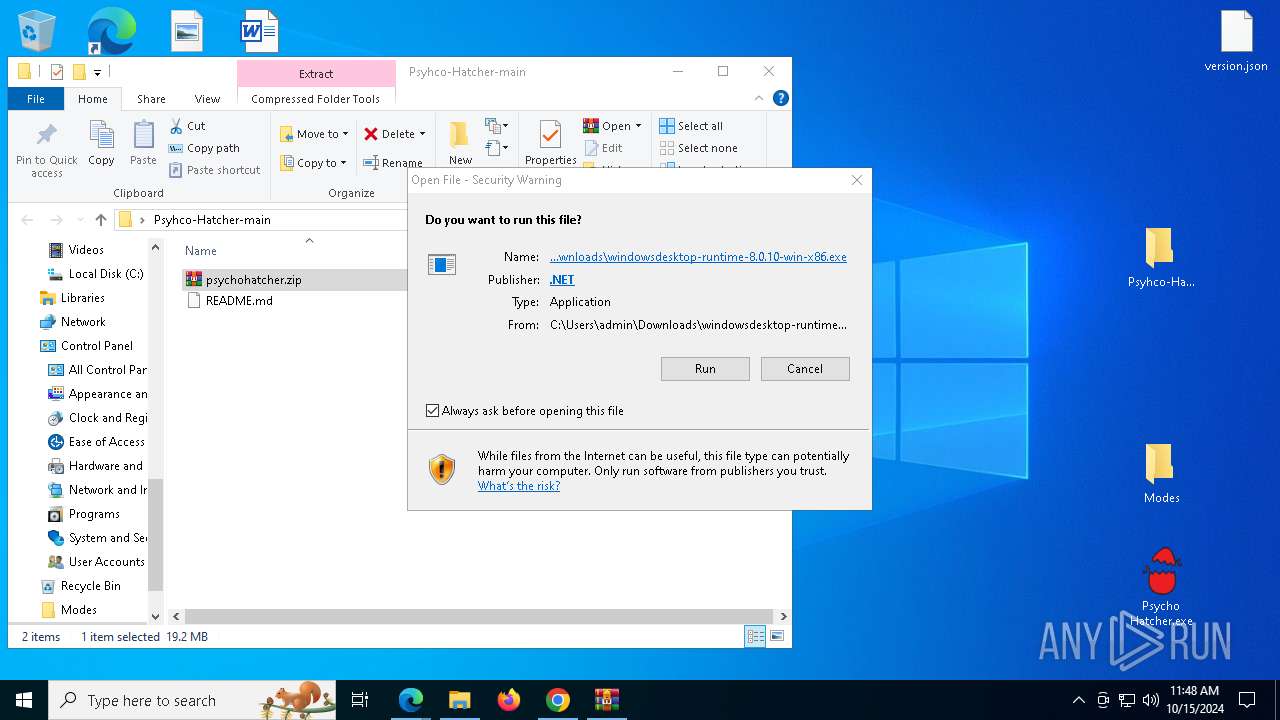Click the .NET publisher link

(562, 280)
